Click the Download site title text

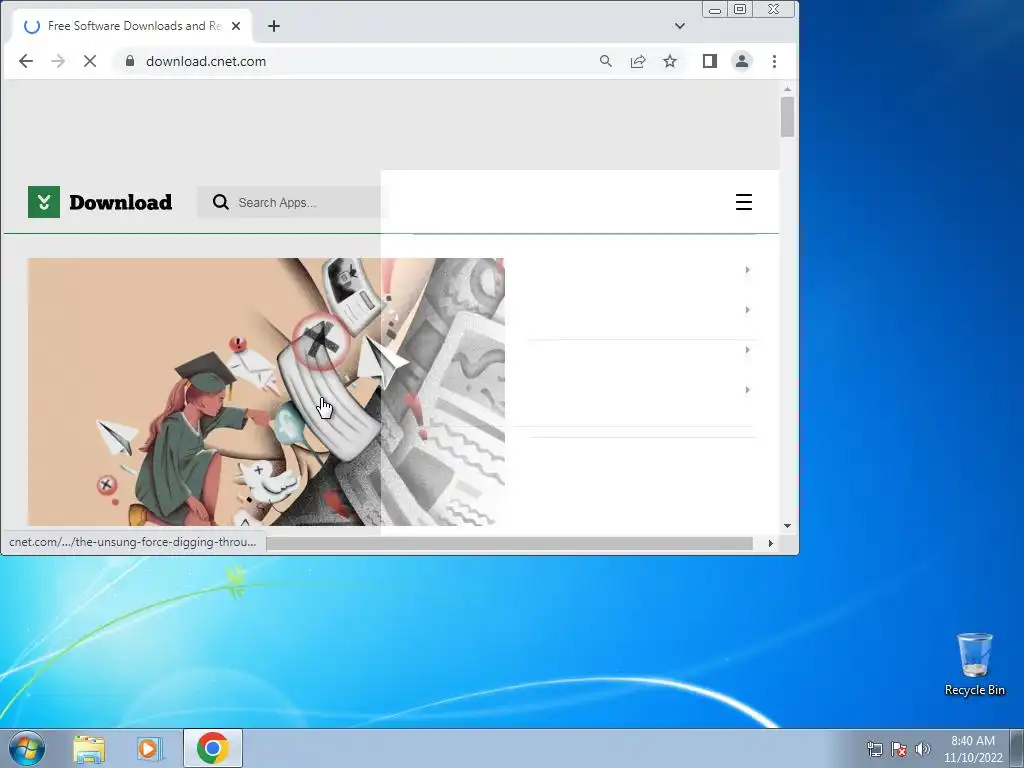point(121,202)
